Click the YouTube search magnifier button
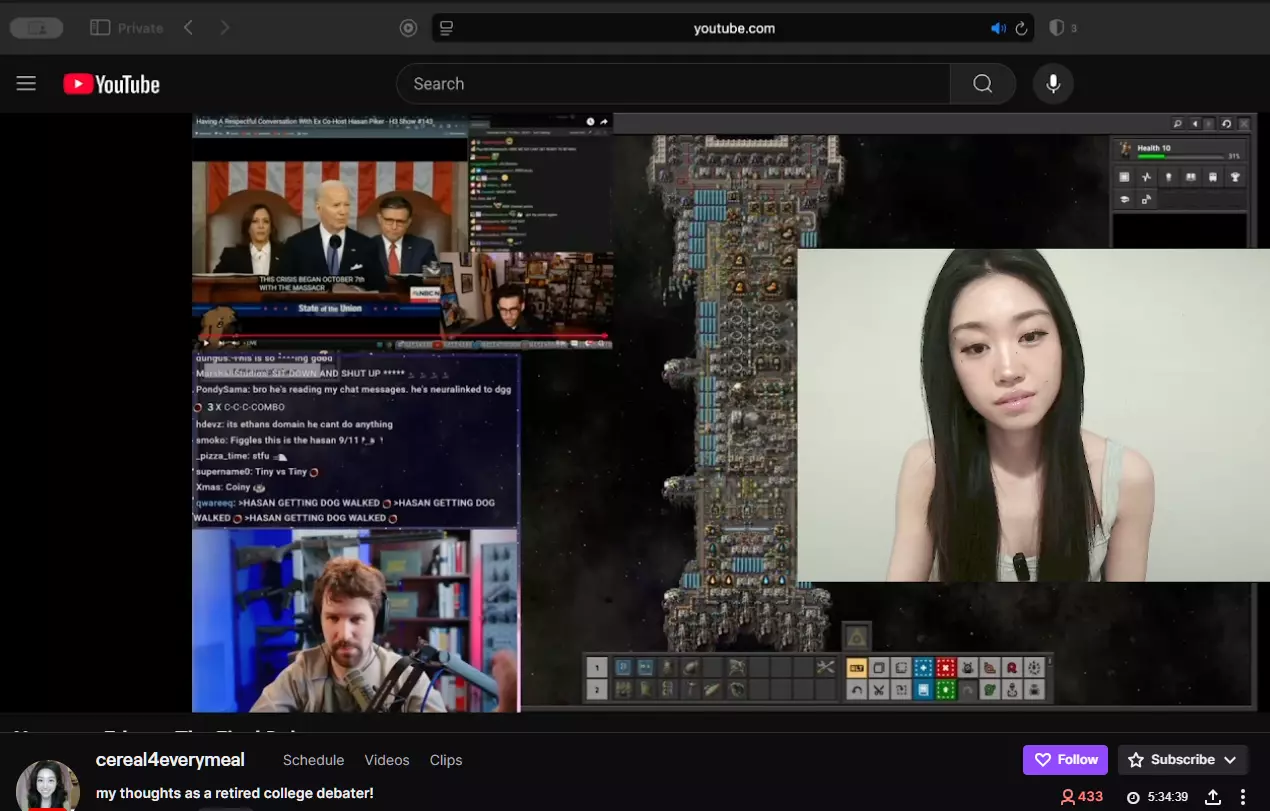 click(x=983, y=84)
